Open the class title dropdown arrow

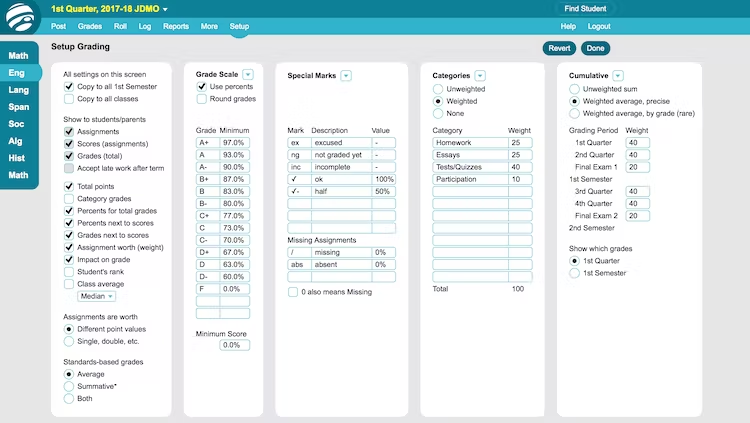click(x=166, y=9)
